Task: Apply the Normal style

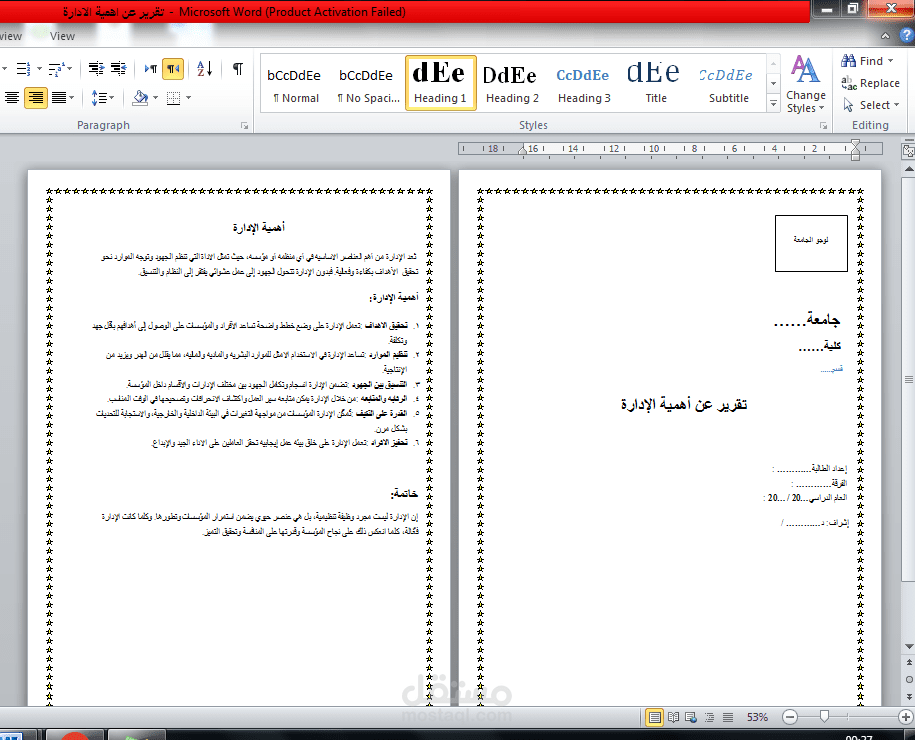Action: [x=295, y=83]
